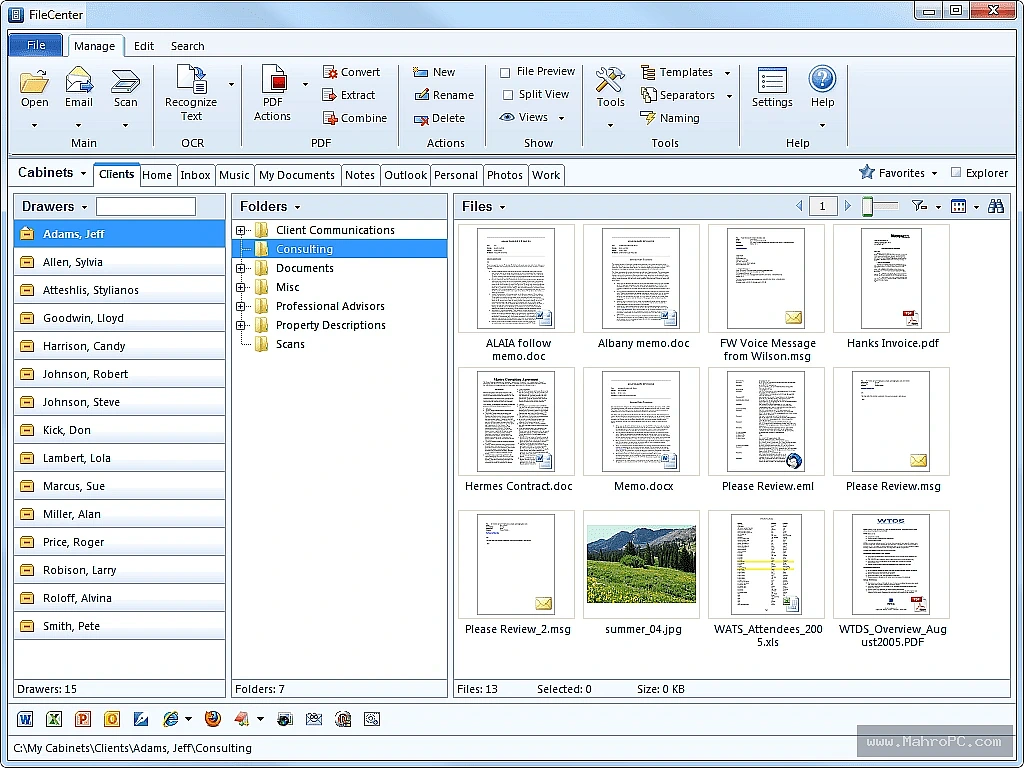Select the Misc folder
Viewport: 1024px width, 768px height.
(287, 287)
